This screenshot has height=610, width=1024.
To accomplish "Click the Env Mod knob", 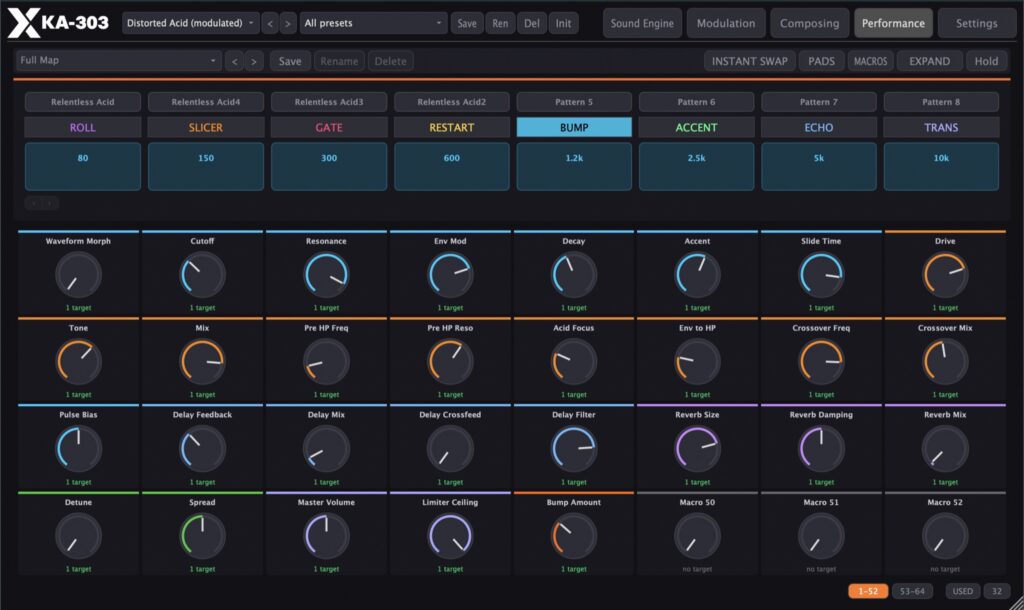I will 450,275.
